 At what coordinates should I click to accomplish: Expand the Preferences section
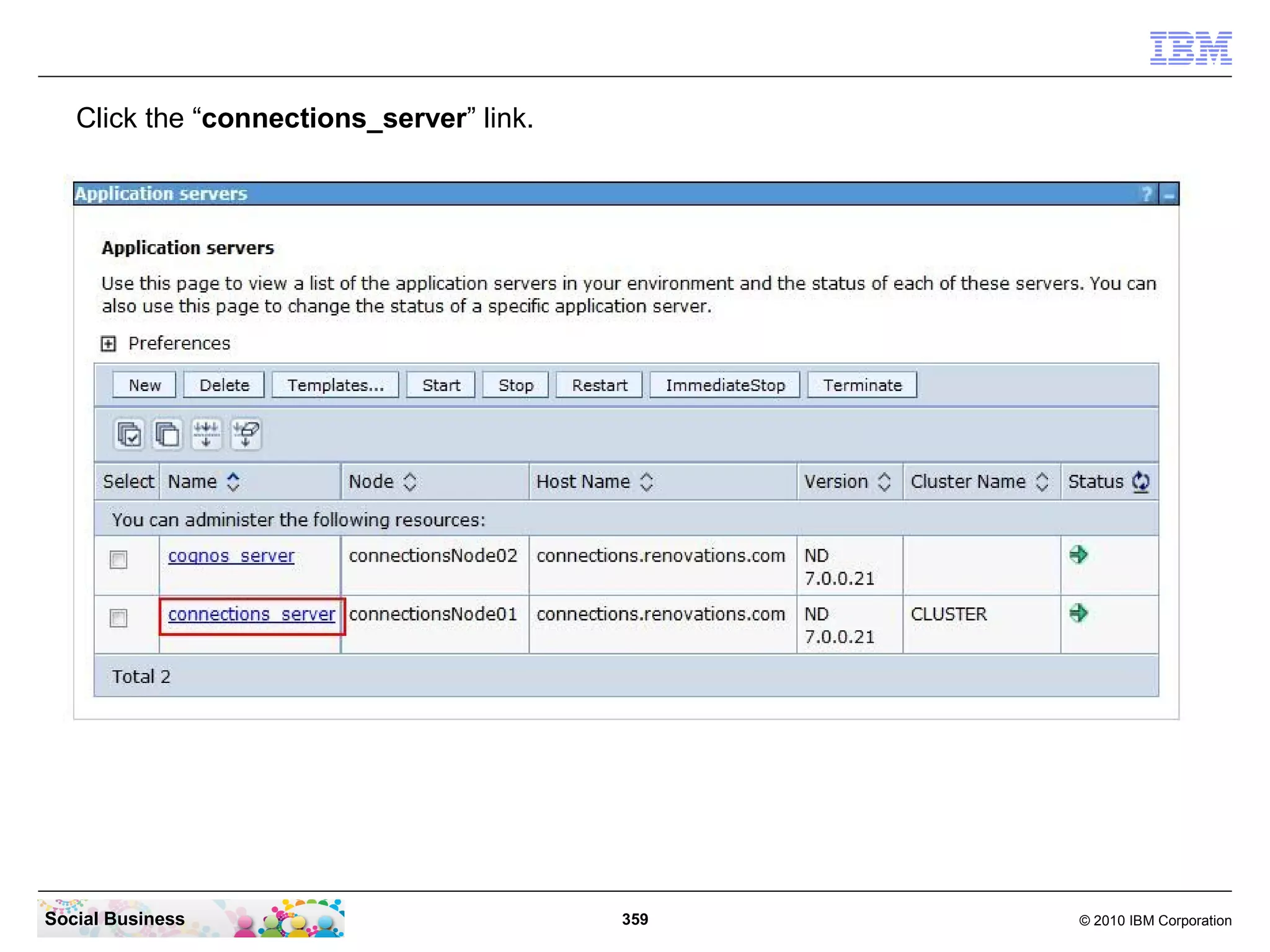(109, 343)
